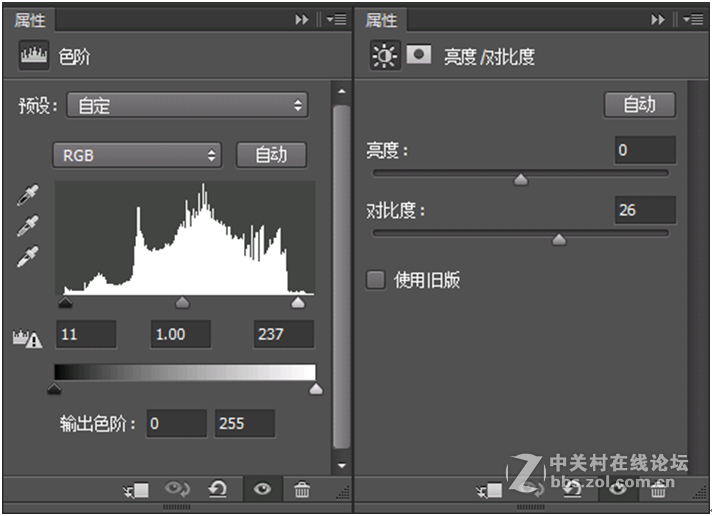The height and width of the screenshot is (516, 712).
Task: Click the Auto (自动) button in Brightness/Contrast
Action: (x=639, y=105)
